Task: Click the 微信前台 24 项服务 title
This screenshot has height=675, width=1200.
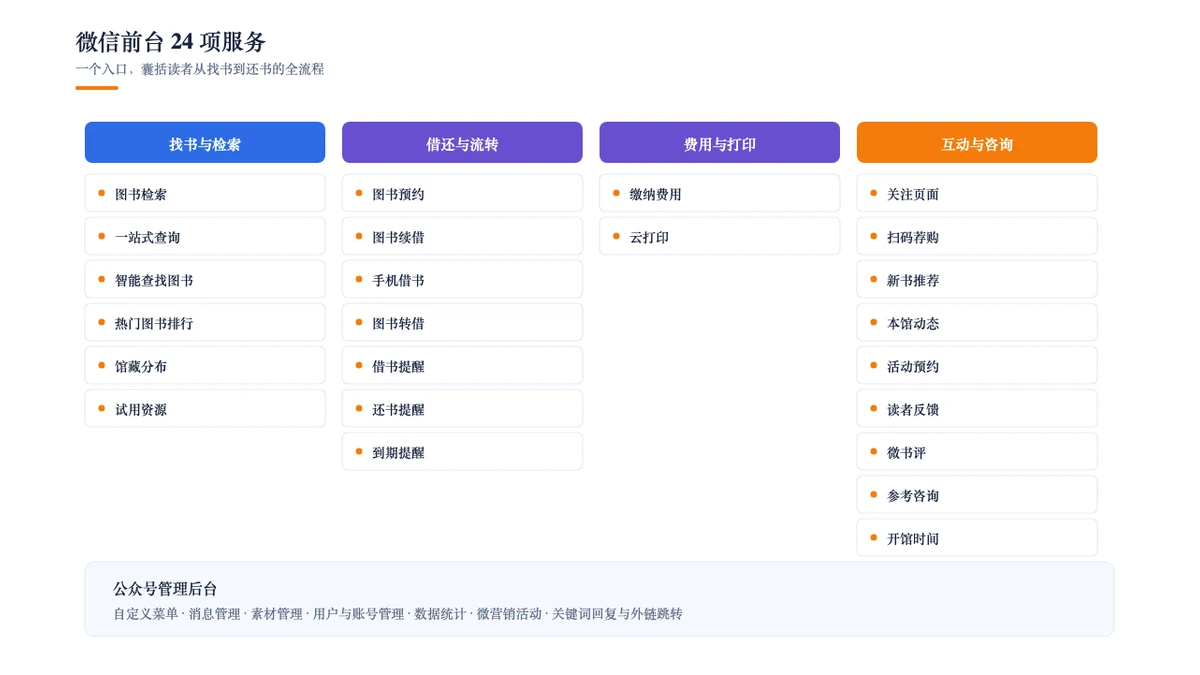Action: [171, 42]
